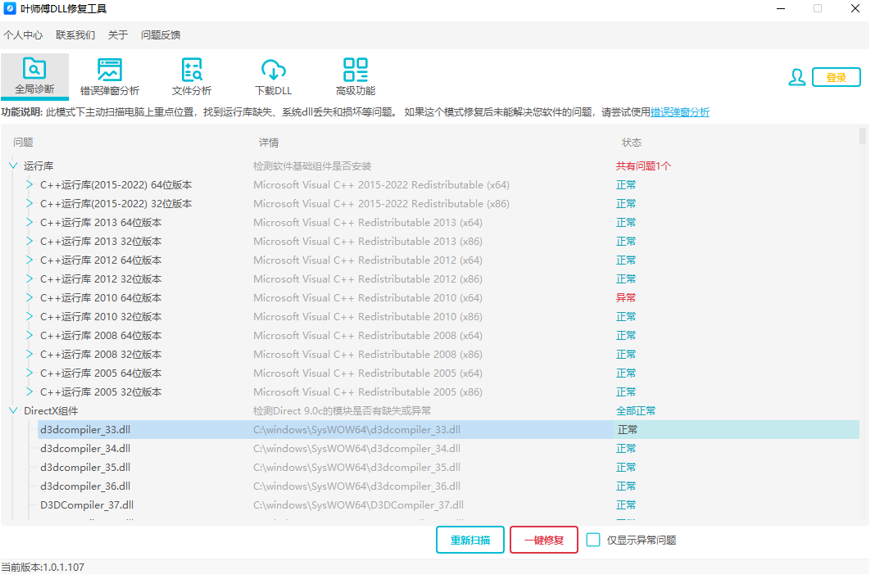
Task: Click path C:\windows\SysWOW64\D3DCompiler_37.dll
Action: (x=359, y=505)
